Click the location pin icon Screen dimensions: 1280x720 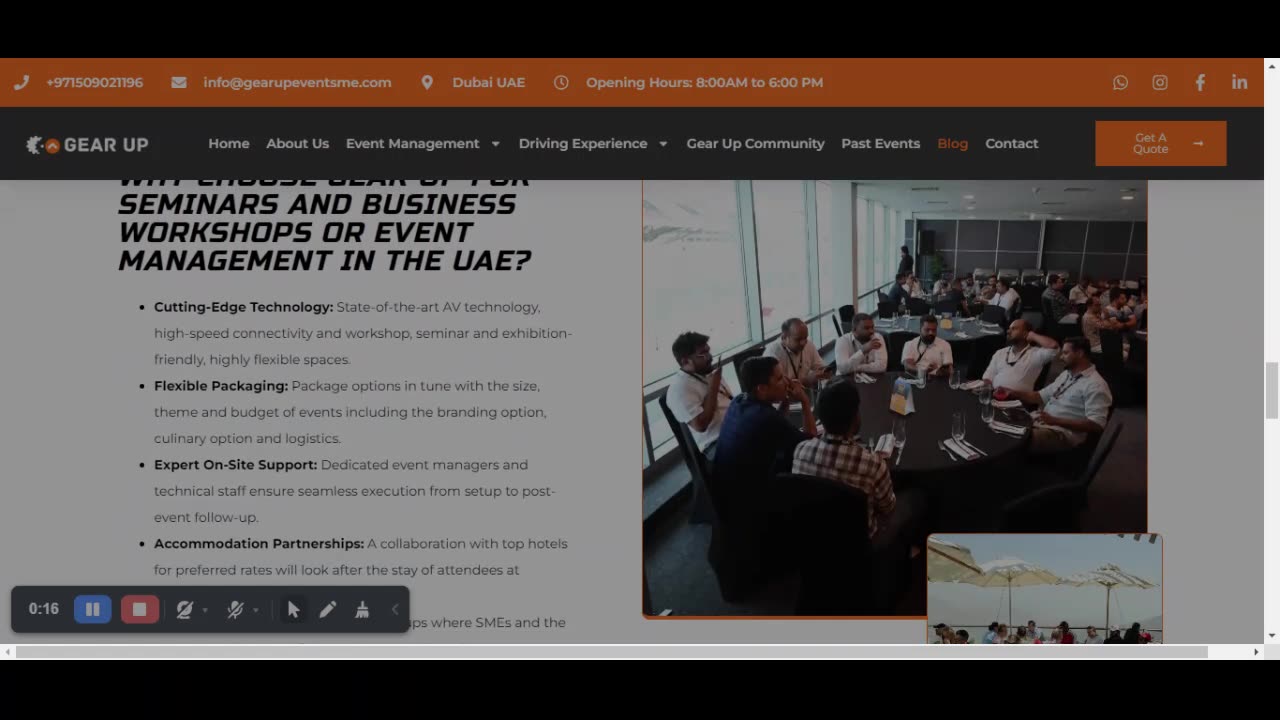[x=427, y=83]
